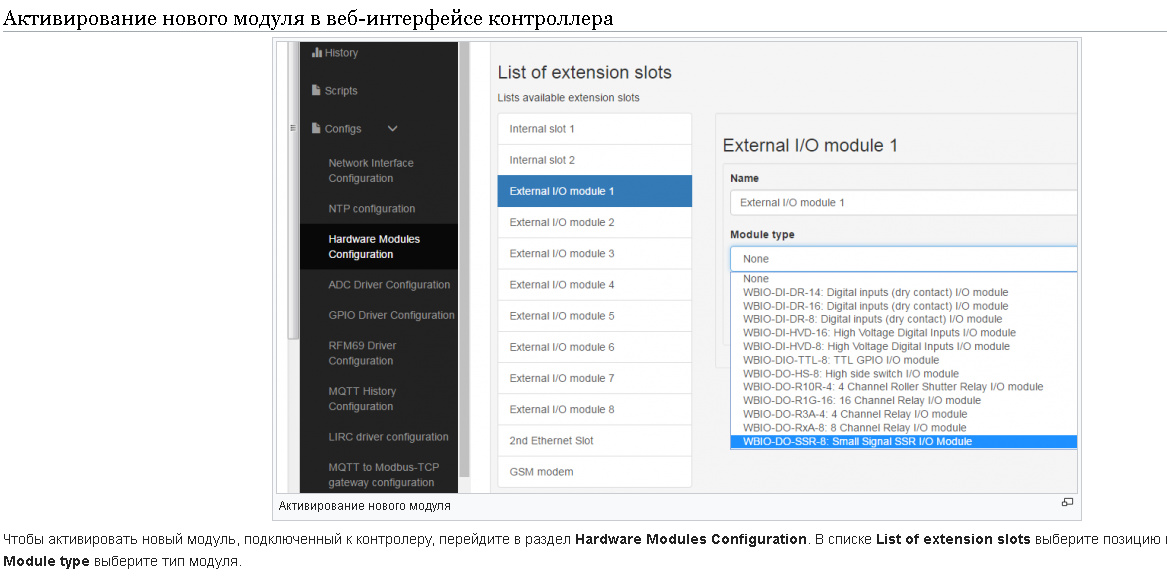Screen dimensions: 1167x579
Task: Click the module Name input field
Action: [x=903, y=202]
